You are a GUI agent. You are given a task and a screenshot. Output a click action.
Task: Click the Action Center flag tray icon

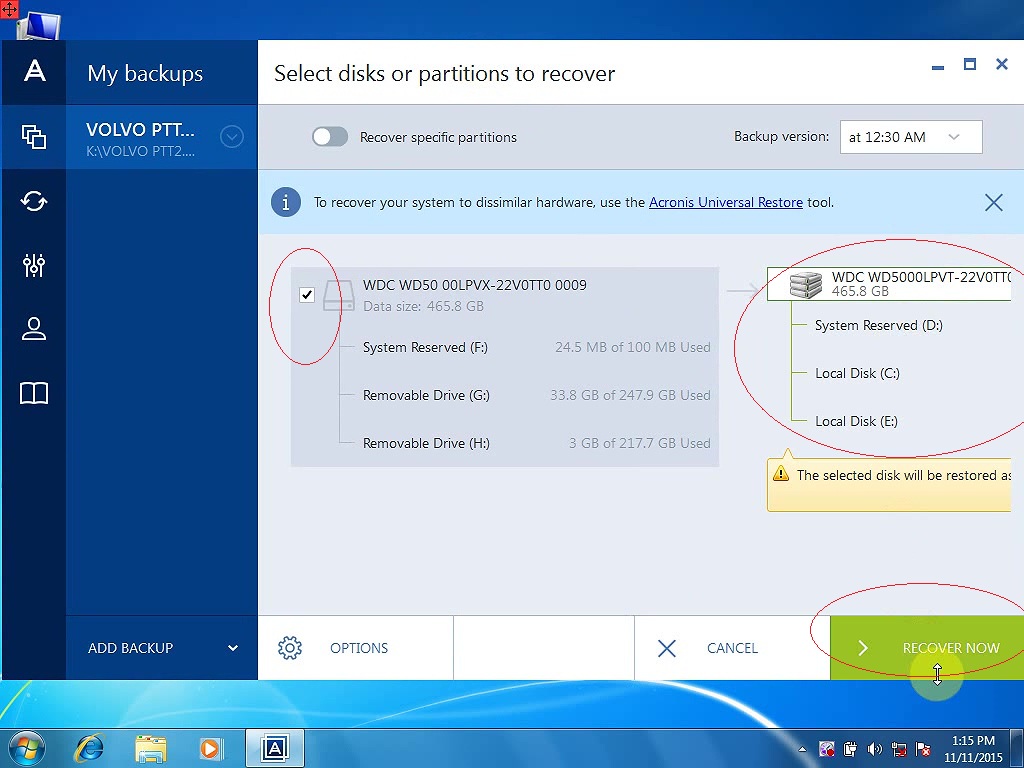923,749
